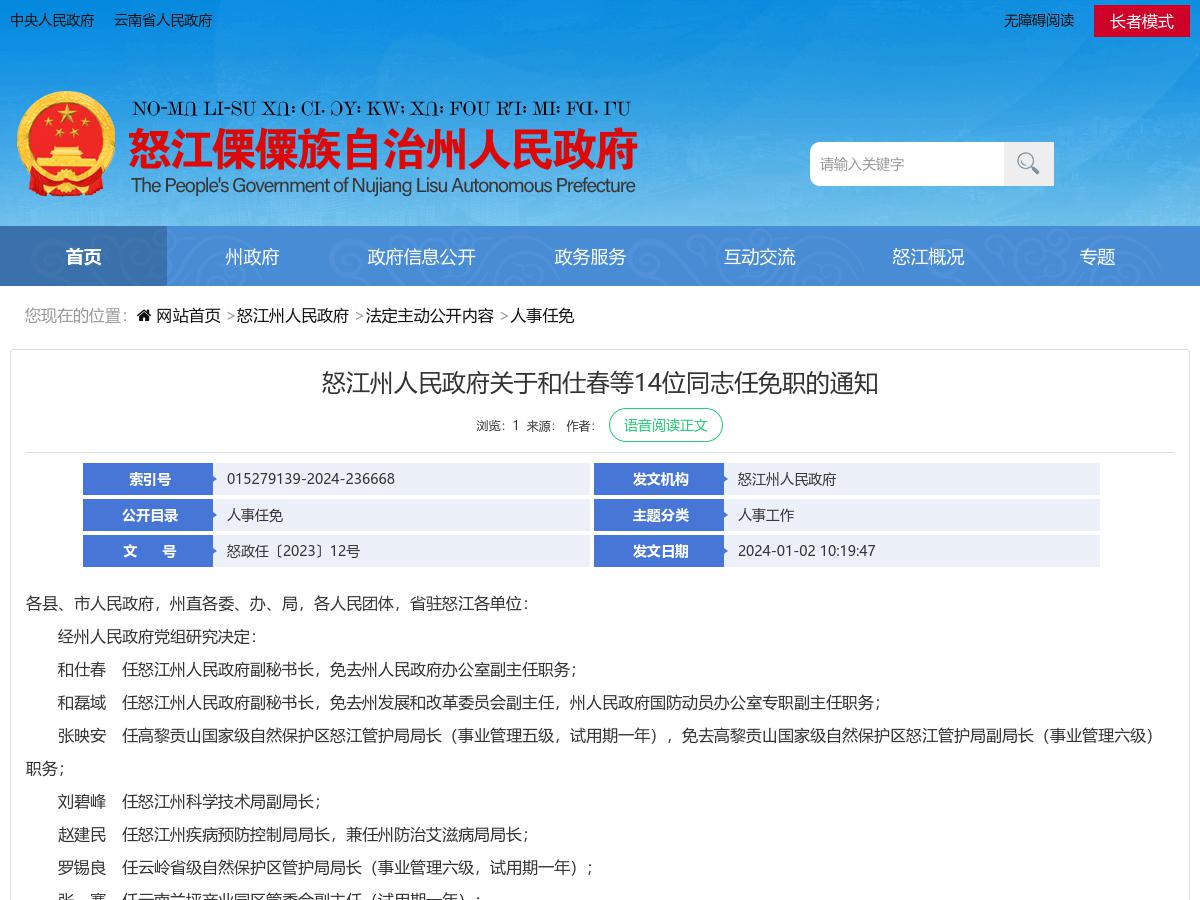
Task: Open the 中央人民政府 website link
Action: coord(52,20)
